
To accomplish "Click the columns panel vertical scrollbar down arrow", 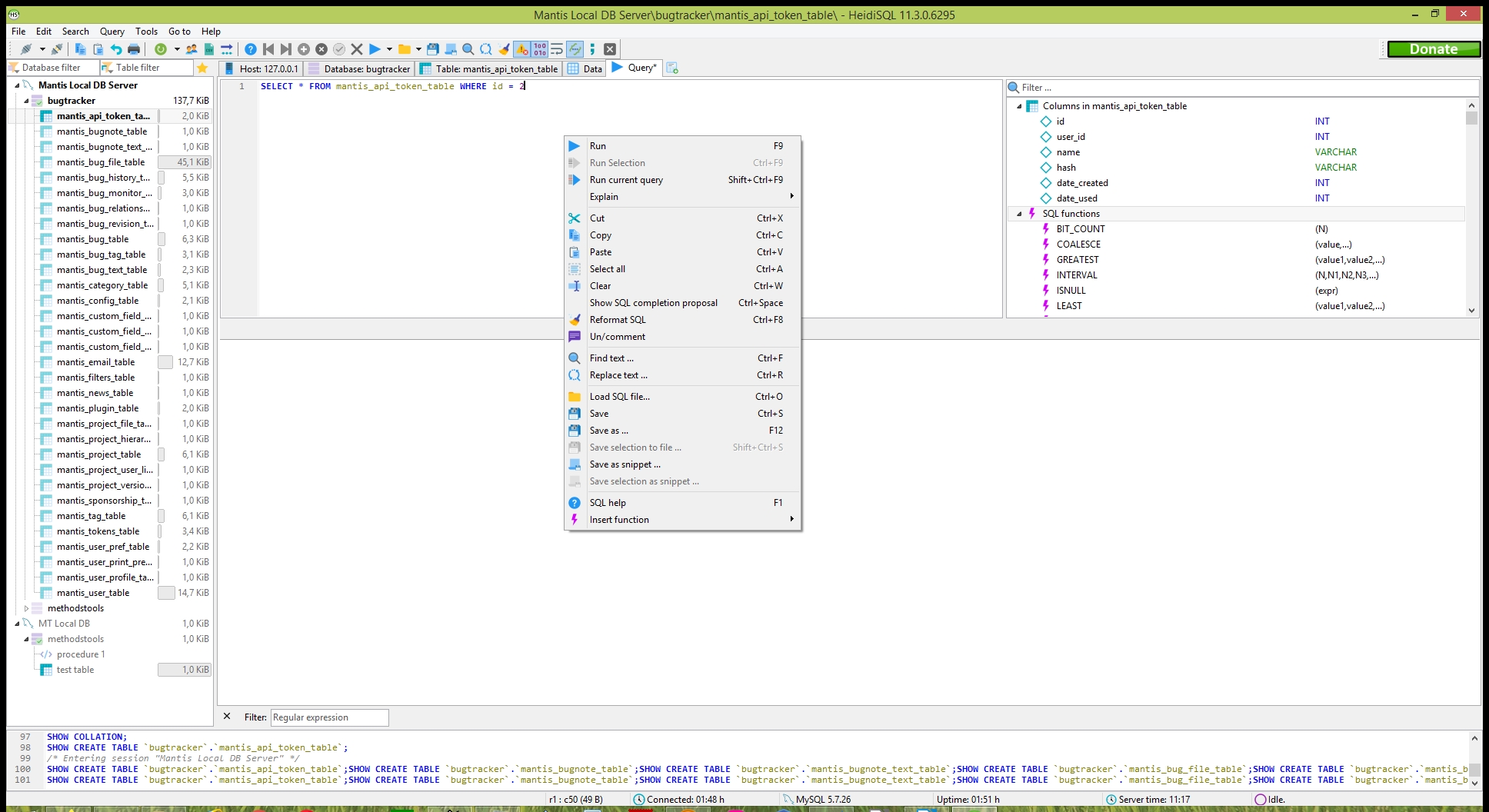I will pyautogui.click(x=1471, y=311).
